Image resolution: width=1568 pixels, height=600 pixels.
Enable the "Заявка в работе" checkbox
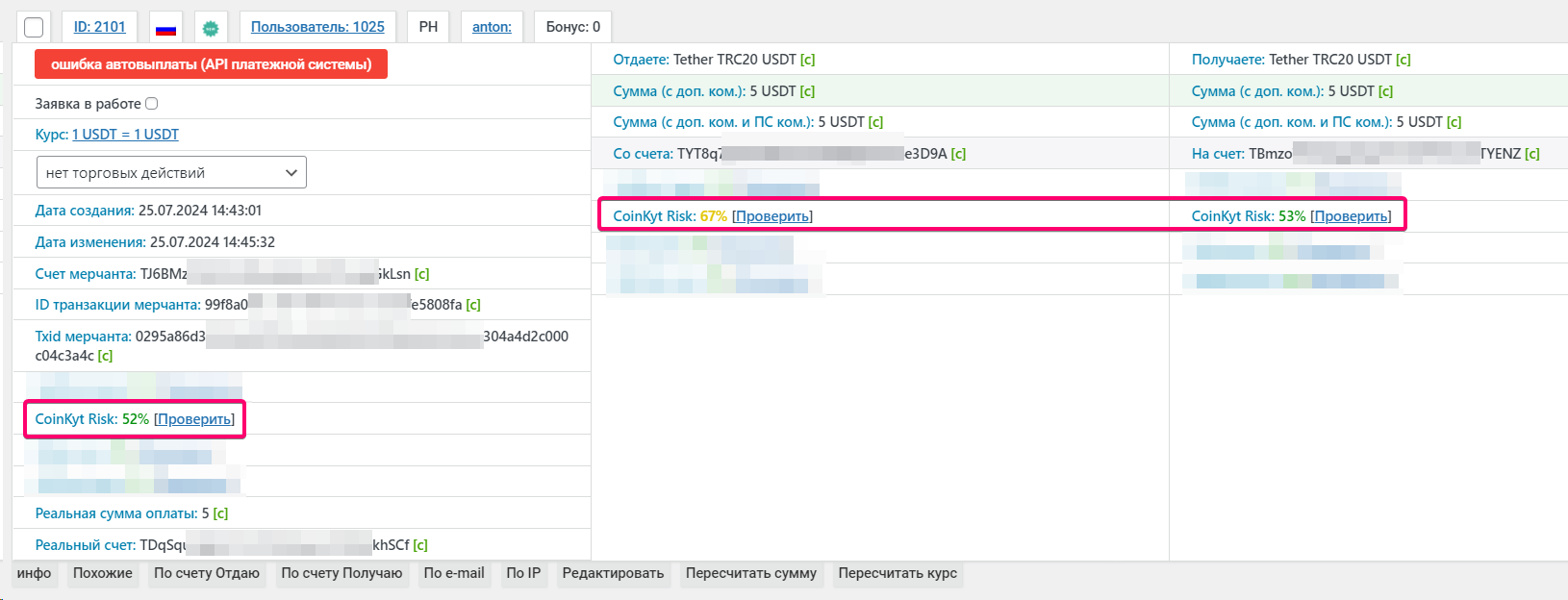pos(151,104)
